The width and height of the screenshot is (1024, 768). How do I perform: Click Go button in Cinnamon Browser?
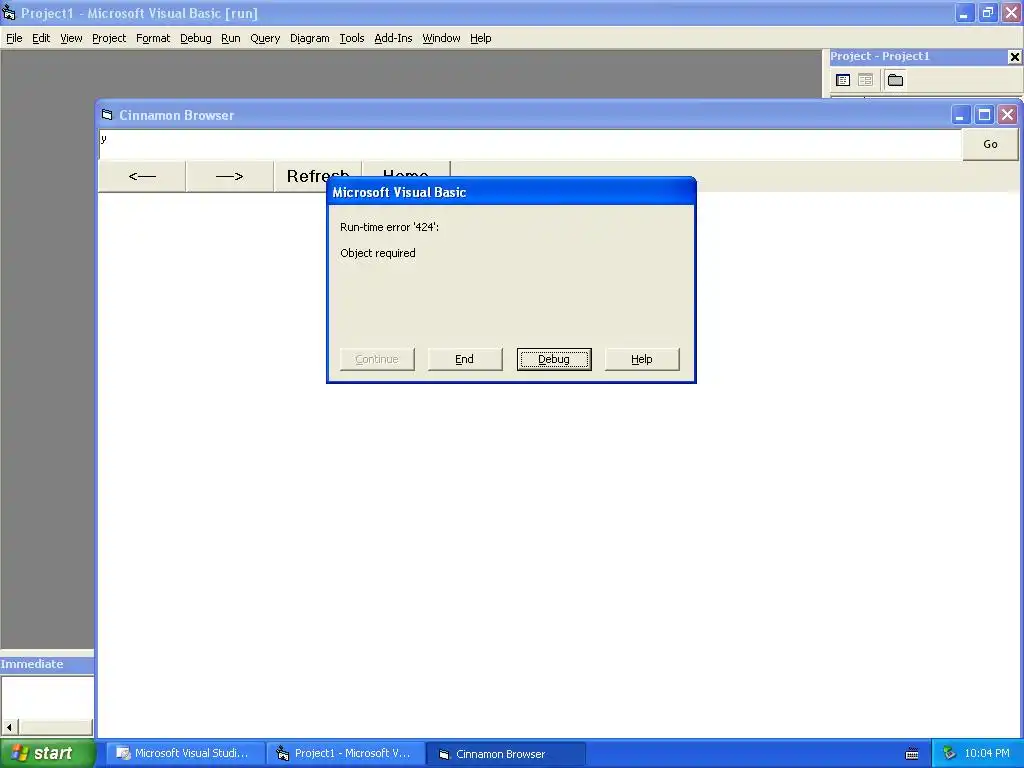[990, 144]
